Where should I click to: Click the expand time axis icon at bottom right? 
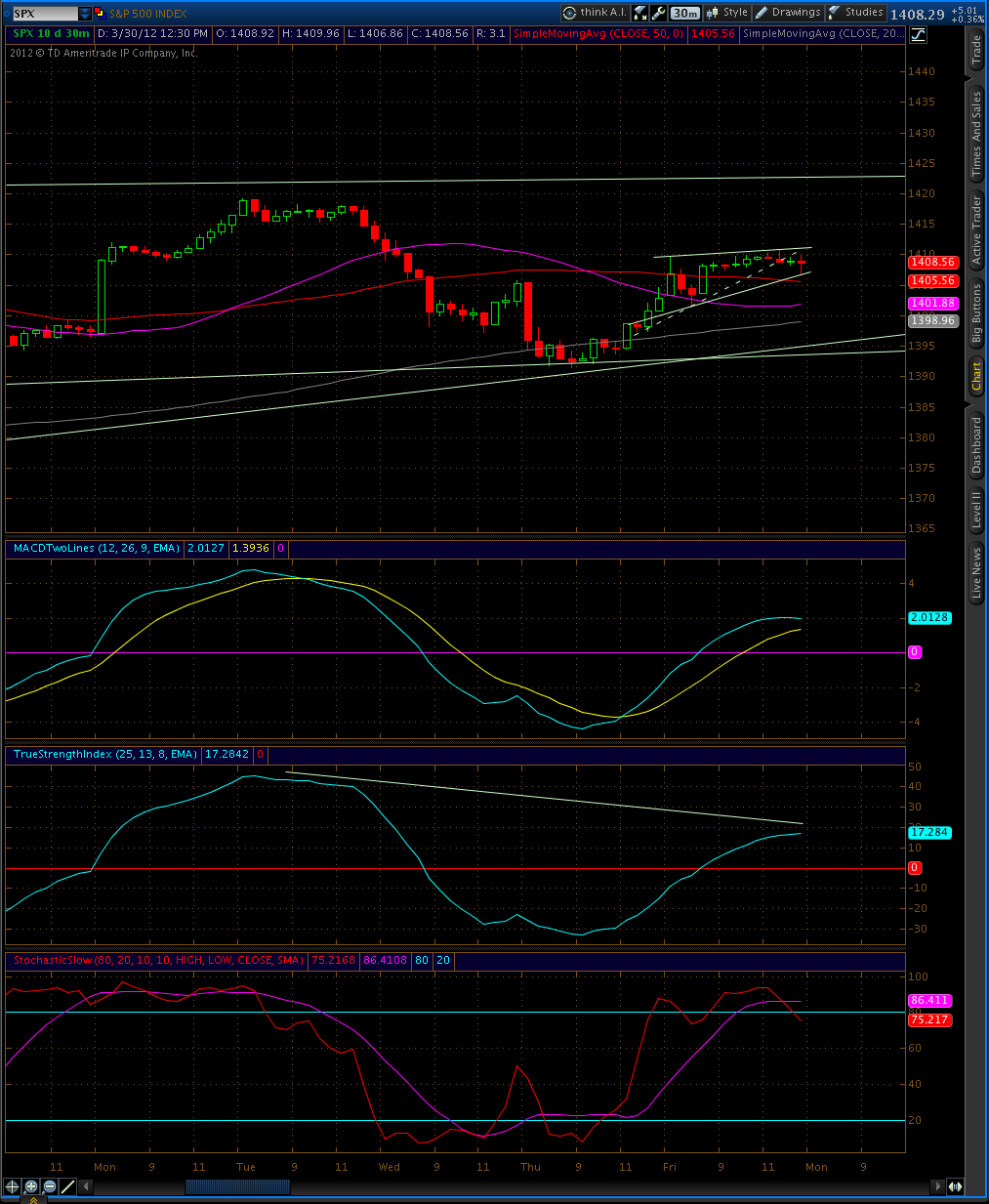pos(956,1186)
